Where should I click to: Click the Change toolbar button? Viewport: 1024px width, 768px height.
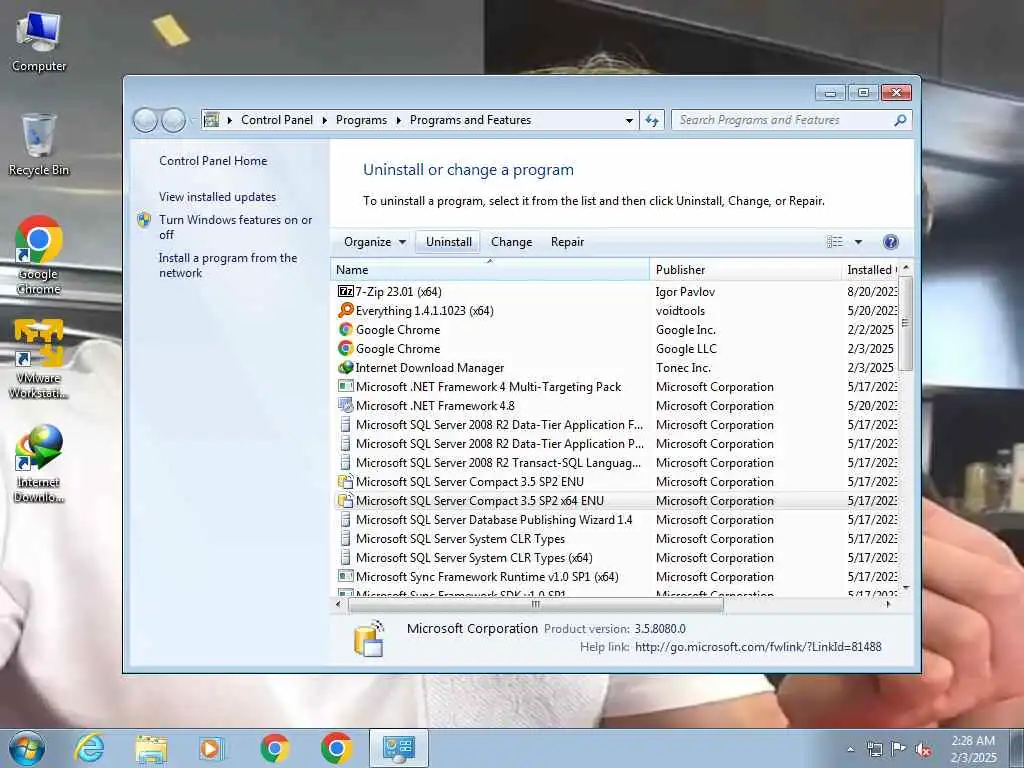511,242
